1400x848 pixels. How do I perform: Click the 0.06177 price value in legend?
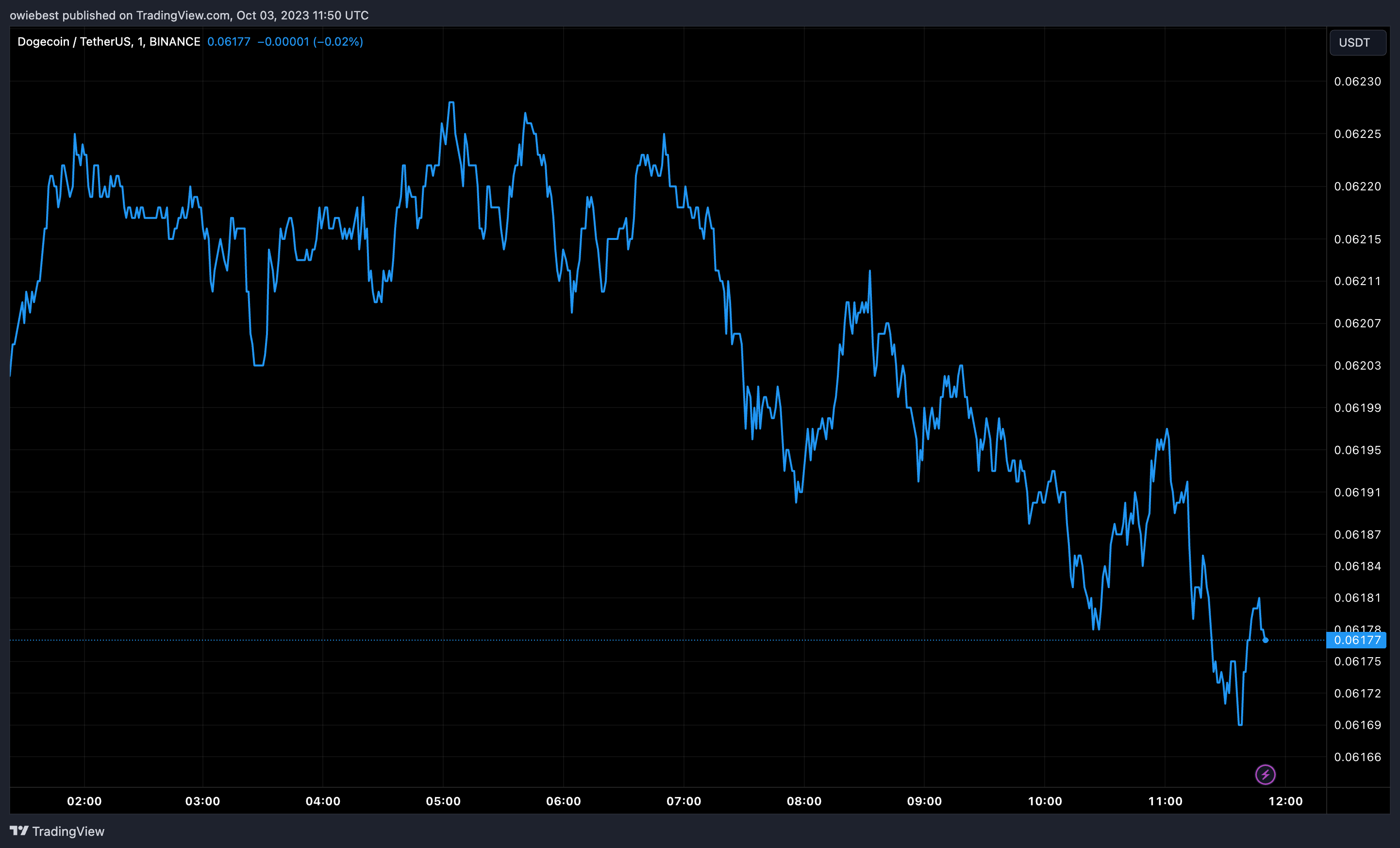229,41
